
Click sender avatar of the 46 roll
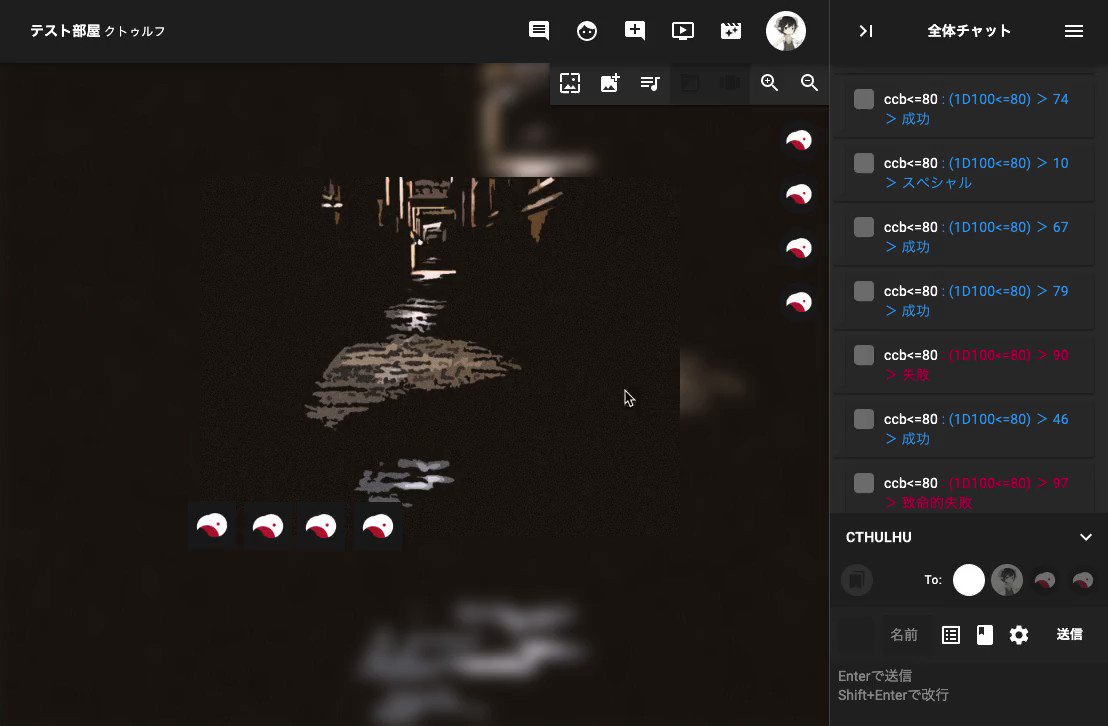864,419
